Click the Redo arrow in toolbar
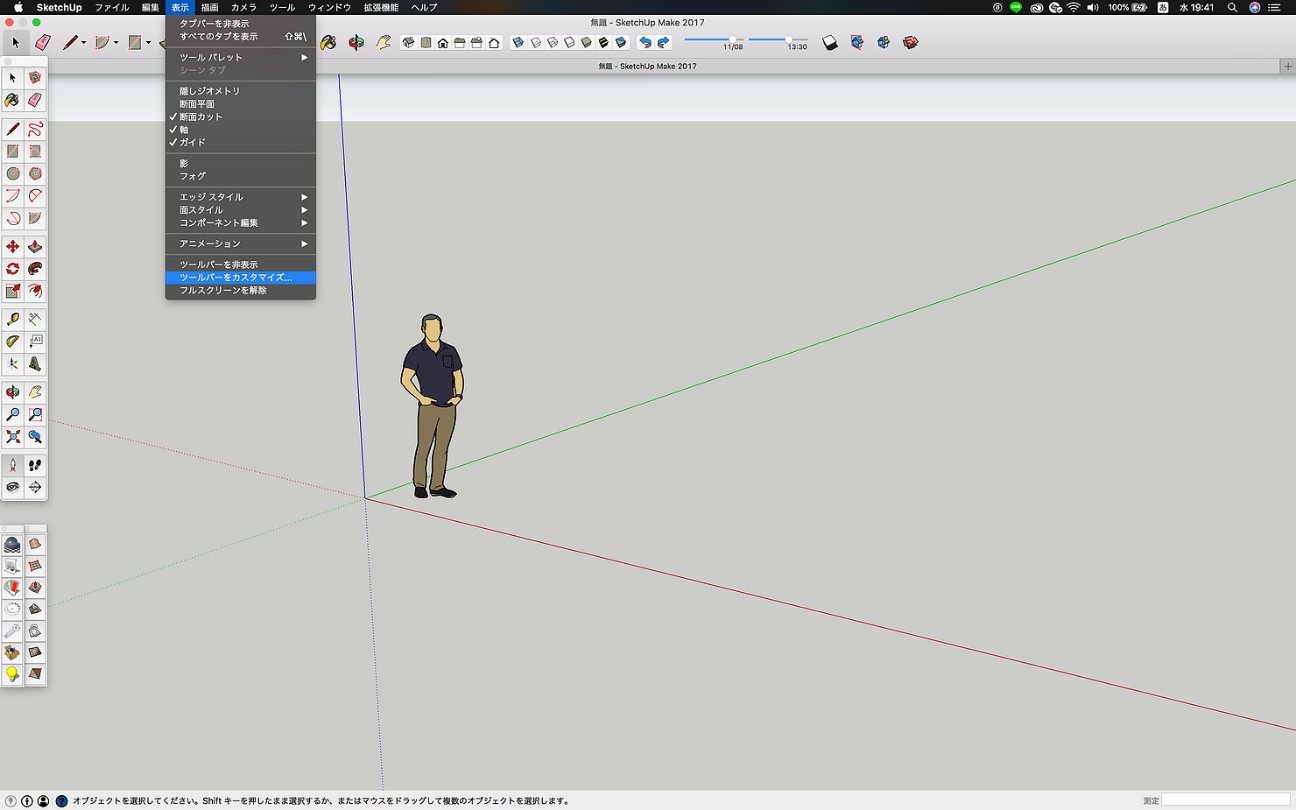Image resolution: width=1296 pixels, height=810 pixels. click(x=663, y=43)
